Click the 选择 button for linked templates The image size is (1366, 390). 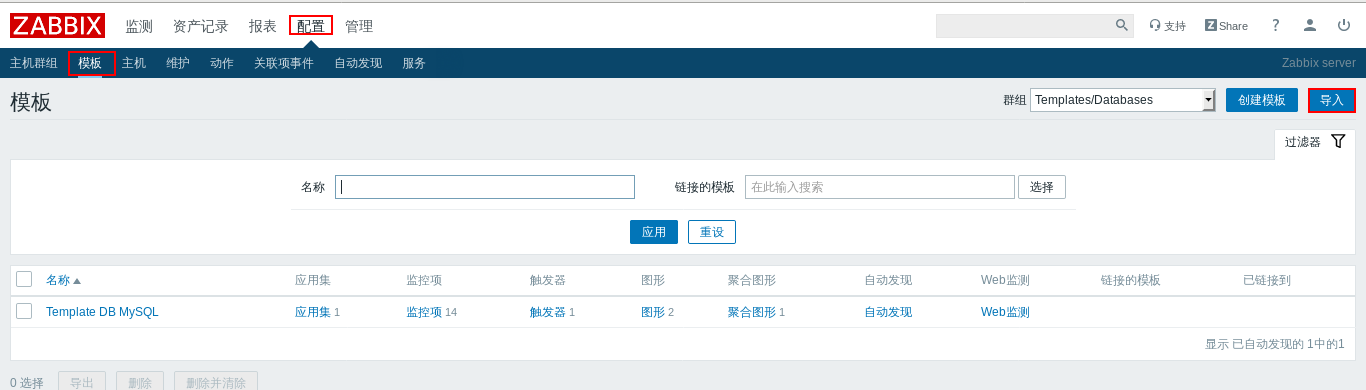pyautogui.click(x=1042, y=187)
